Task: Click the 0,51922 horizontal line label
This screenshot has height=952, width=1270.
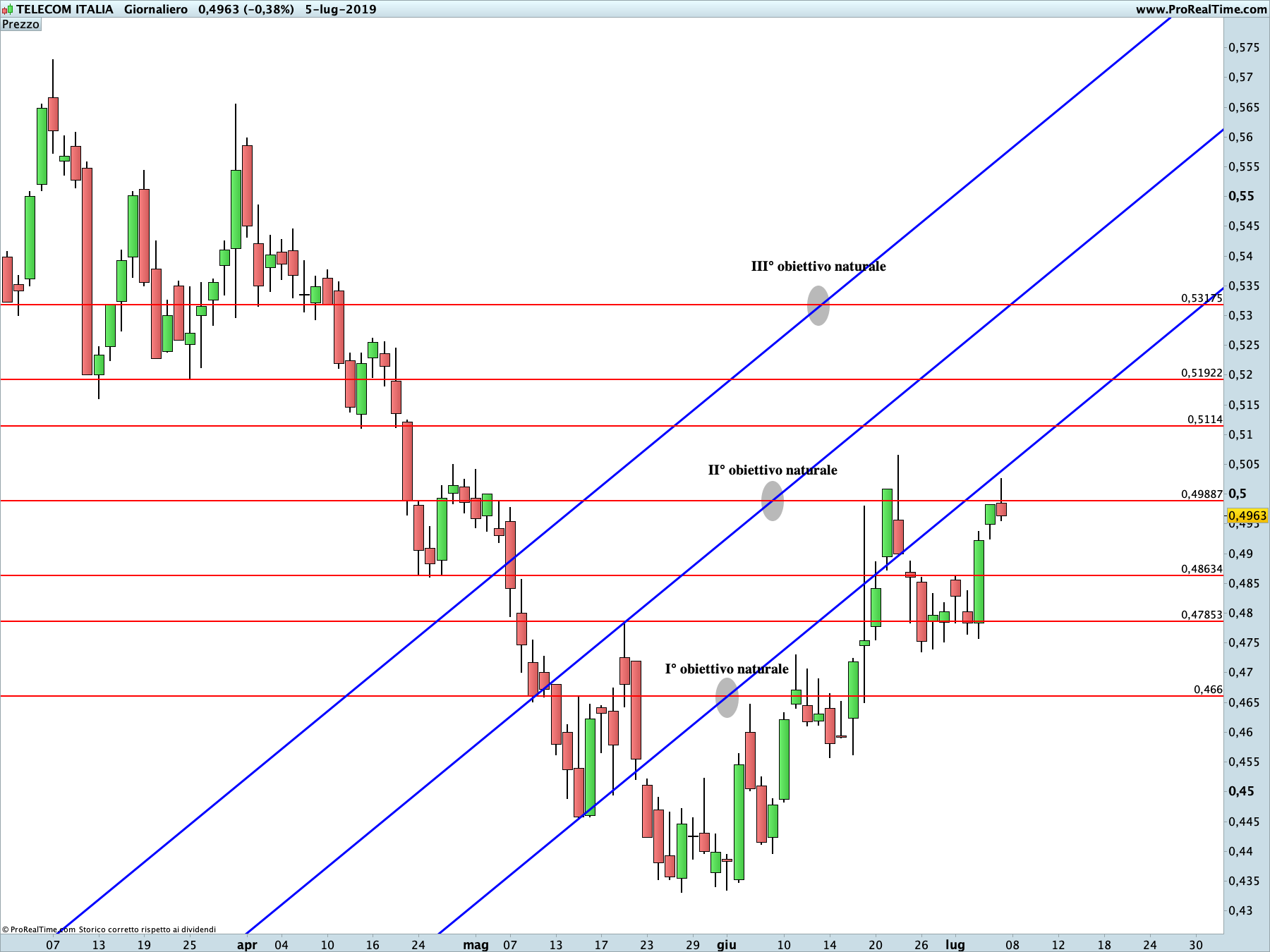Action: (1202, 373)
